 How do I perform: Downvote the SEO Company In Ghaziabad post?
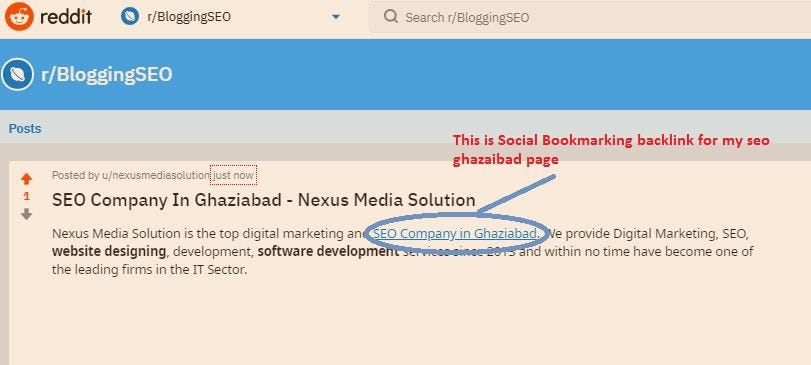[x=26, y=214]
